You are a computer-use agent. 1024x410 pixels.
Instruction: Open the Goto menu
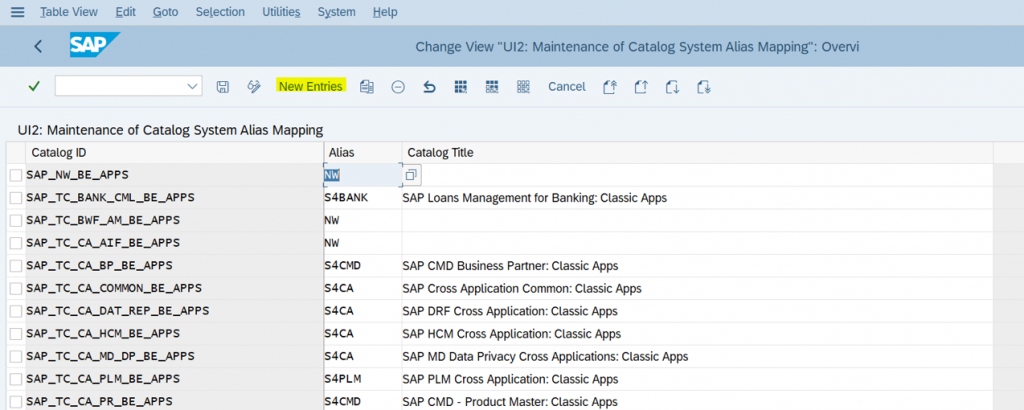click(165, 12)
